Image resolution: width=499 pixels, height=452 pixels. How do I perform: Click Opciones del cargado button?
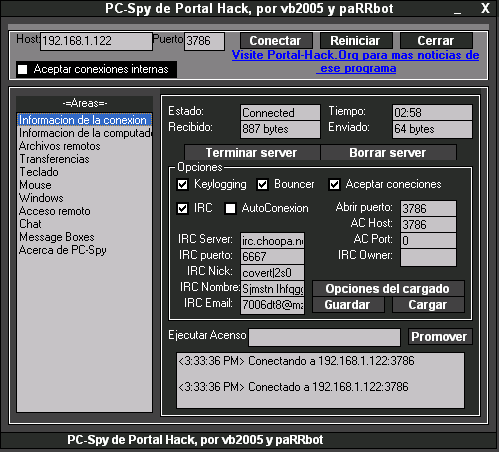pos(388,289)
